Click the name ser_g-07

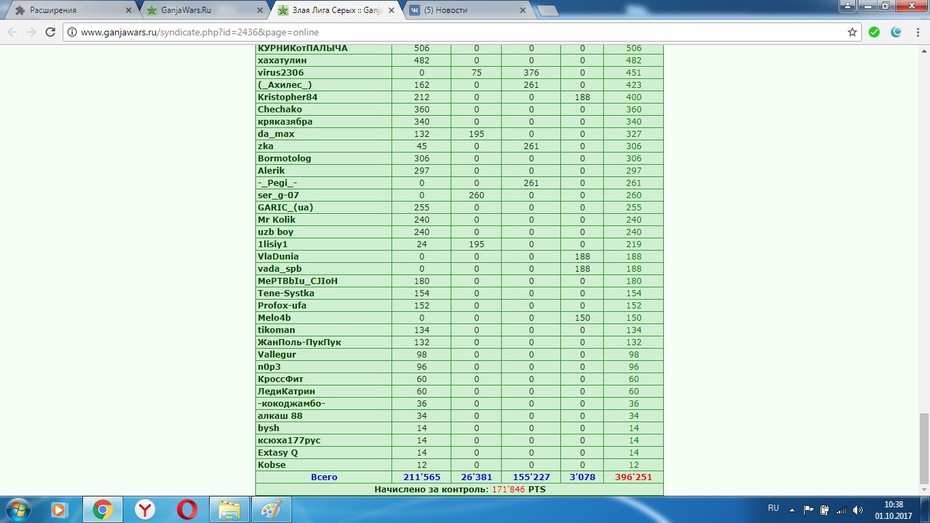pos(278,195)
